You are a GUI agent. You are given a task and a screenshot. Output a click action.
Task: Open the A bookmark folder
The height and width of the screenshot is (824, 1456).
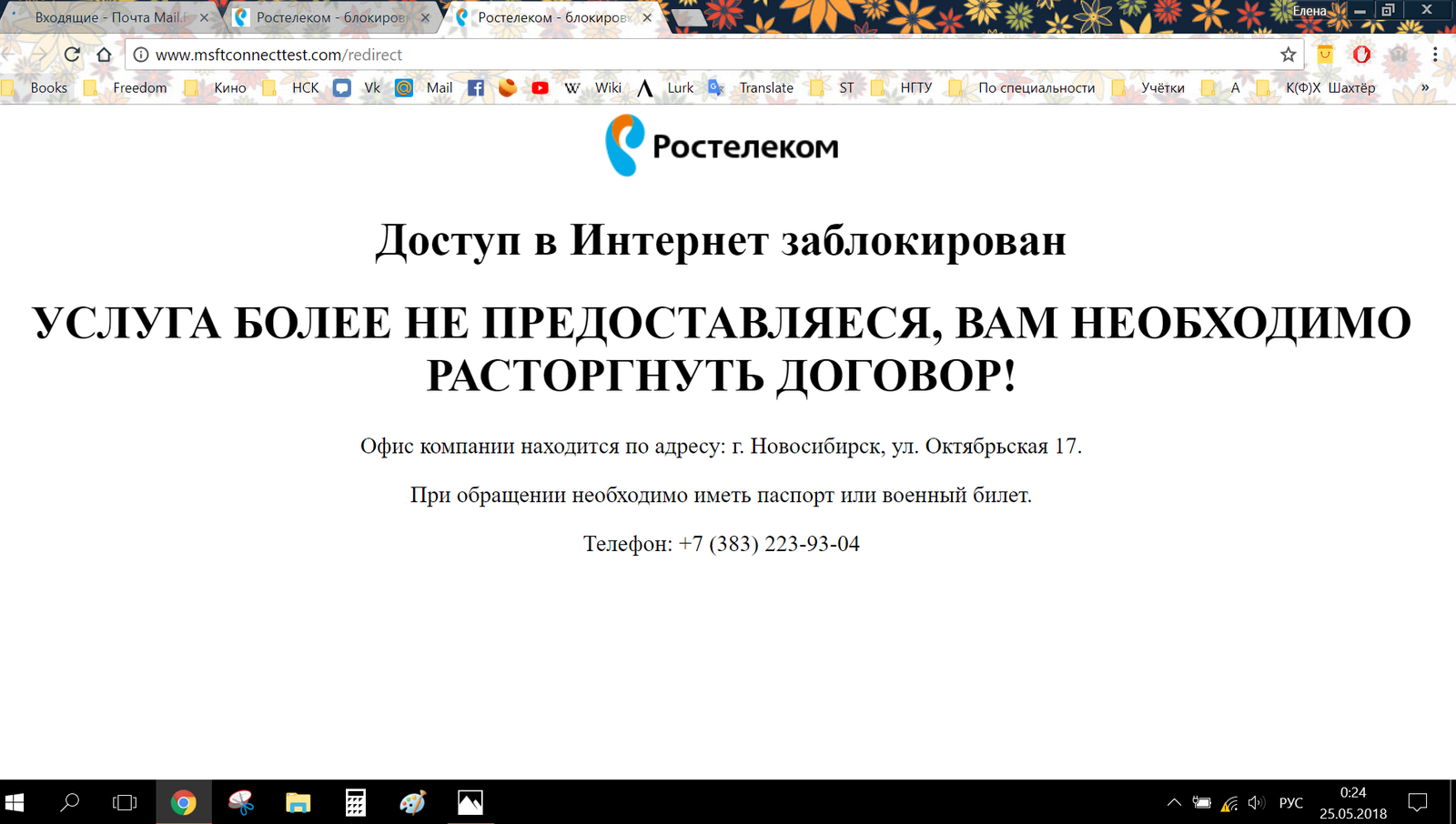pos(1220,87)
